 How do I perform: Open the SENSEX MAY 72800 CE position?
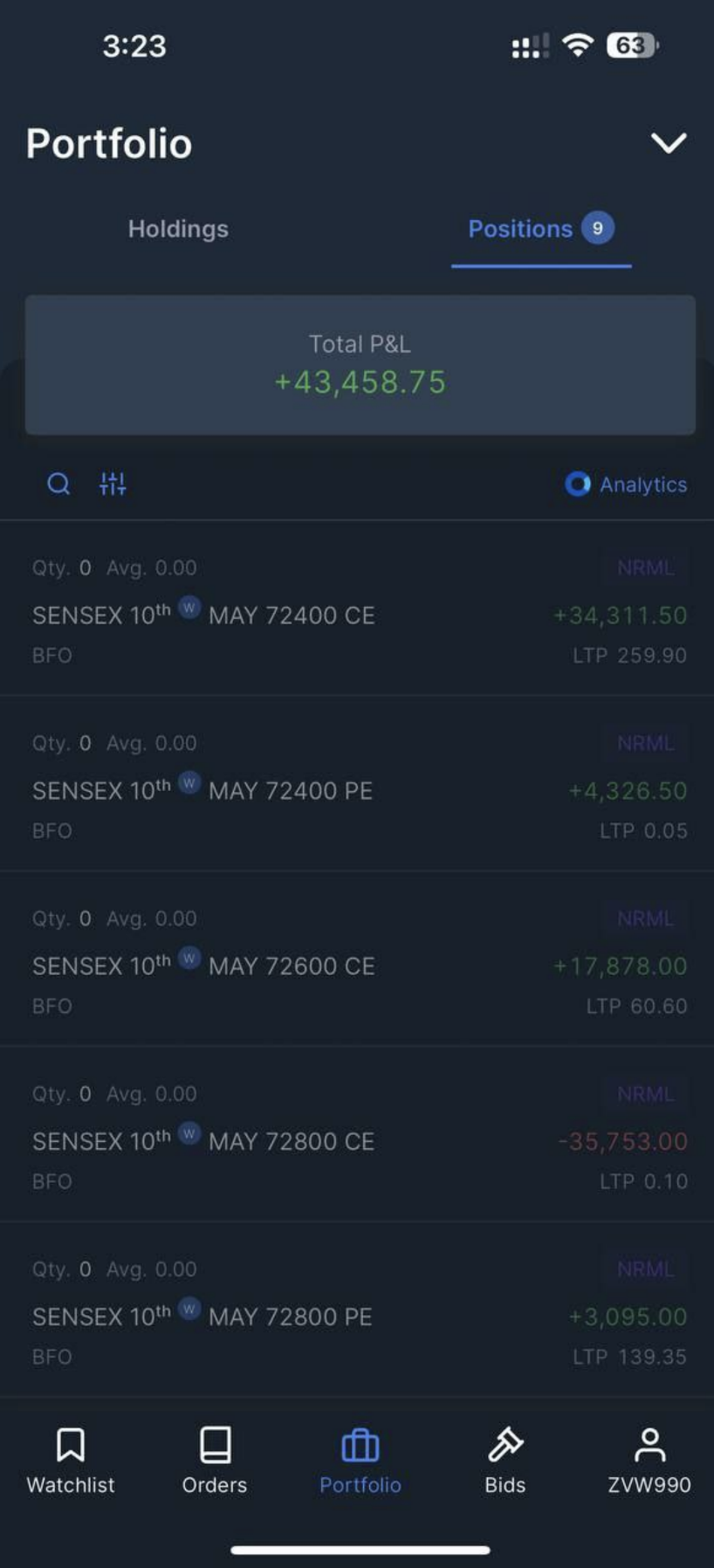(357, 1135)
